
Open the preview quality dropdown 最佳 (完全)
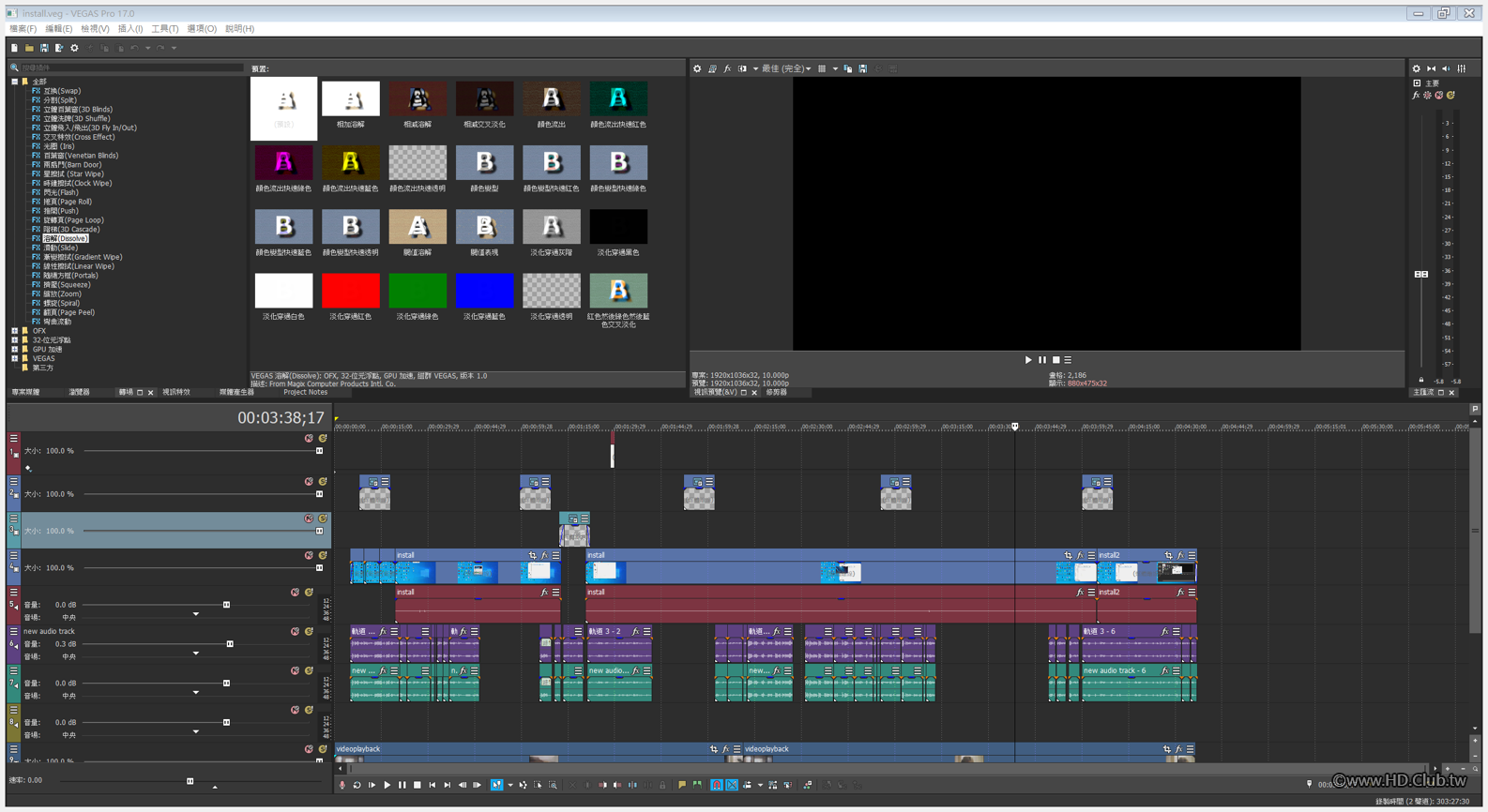tap(786, 68)
